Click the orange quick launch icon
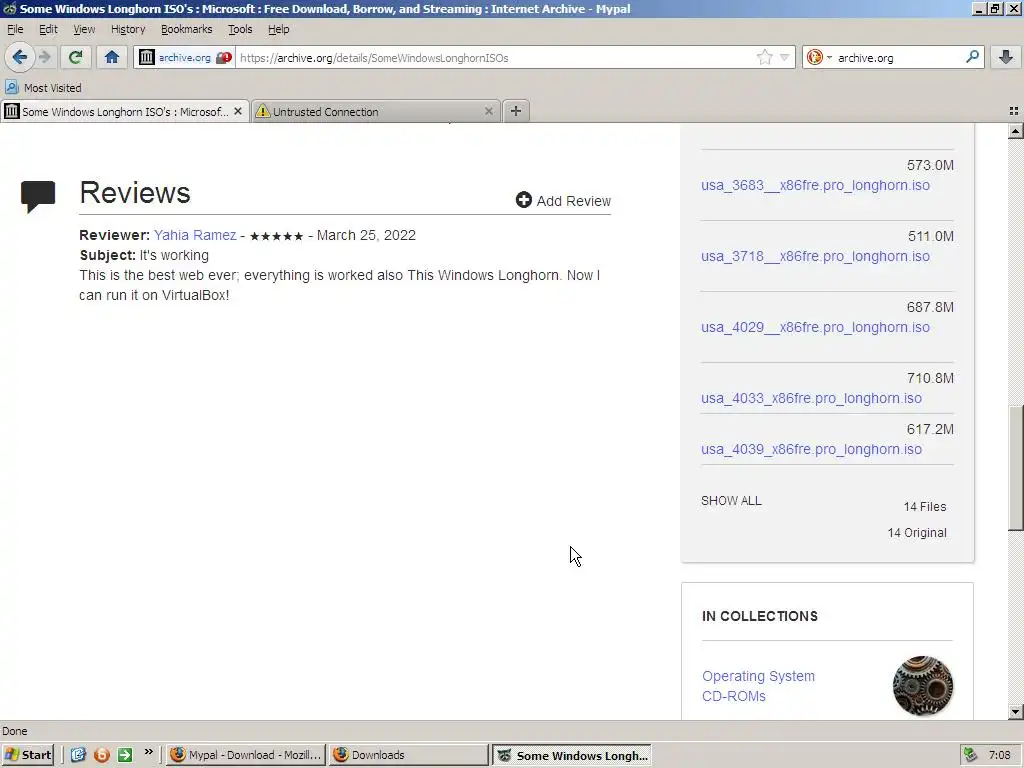Image resolution: width=1024 pixels, height=768 pixels. coord(101,755)
